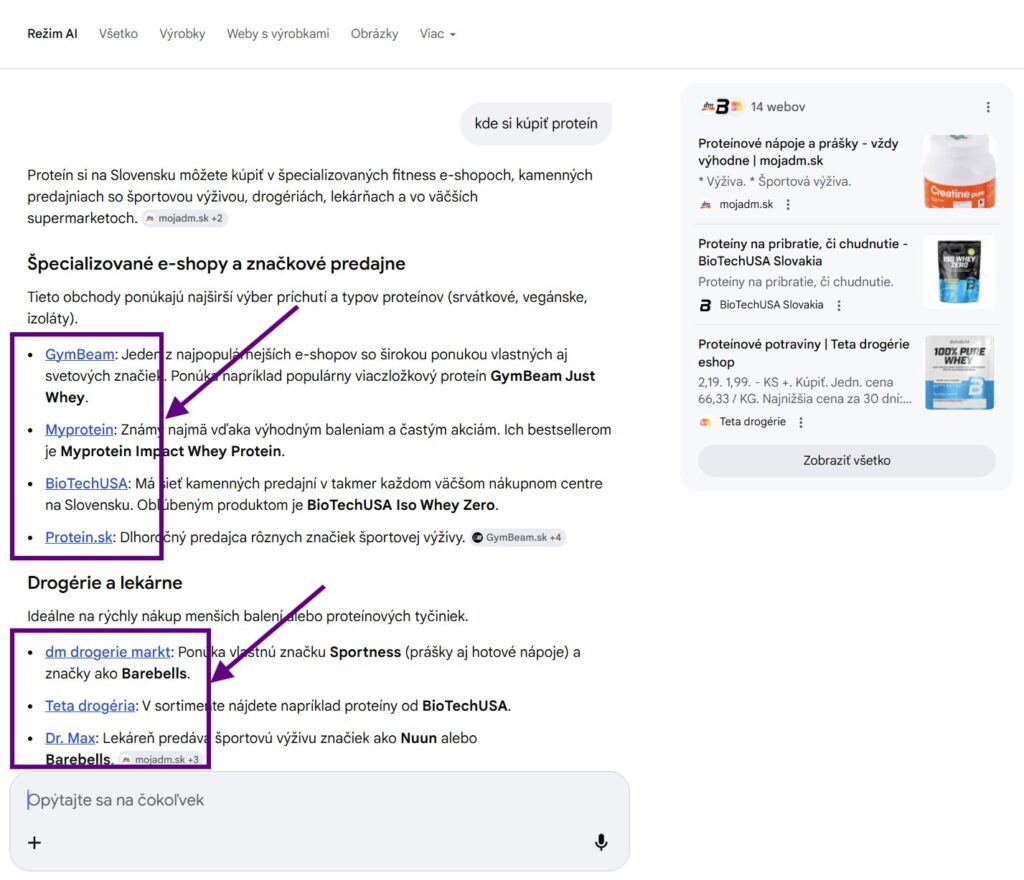Click the Zobraziť všetko button

[846, 460]
